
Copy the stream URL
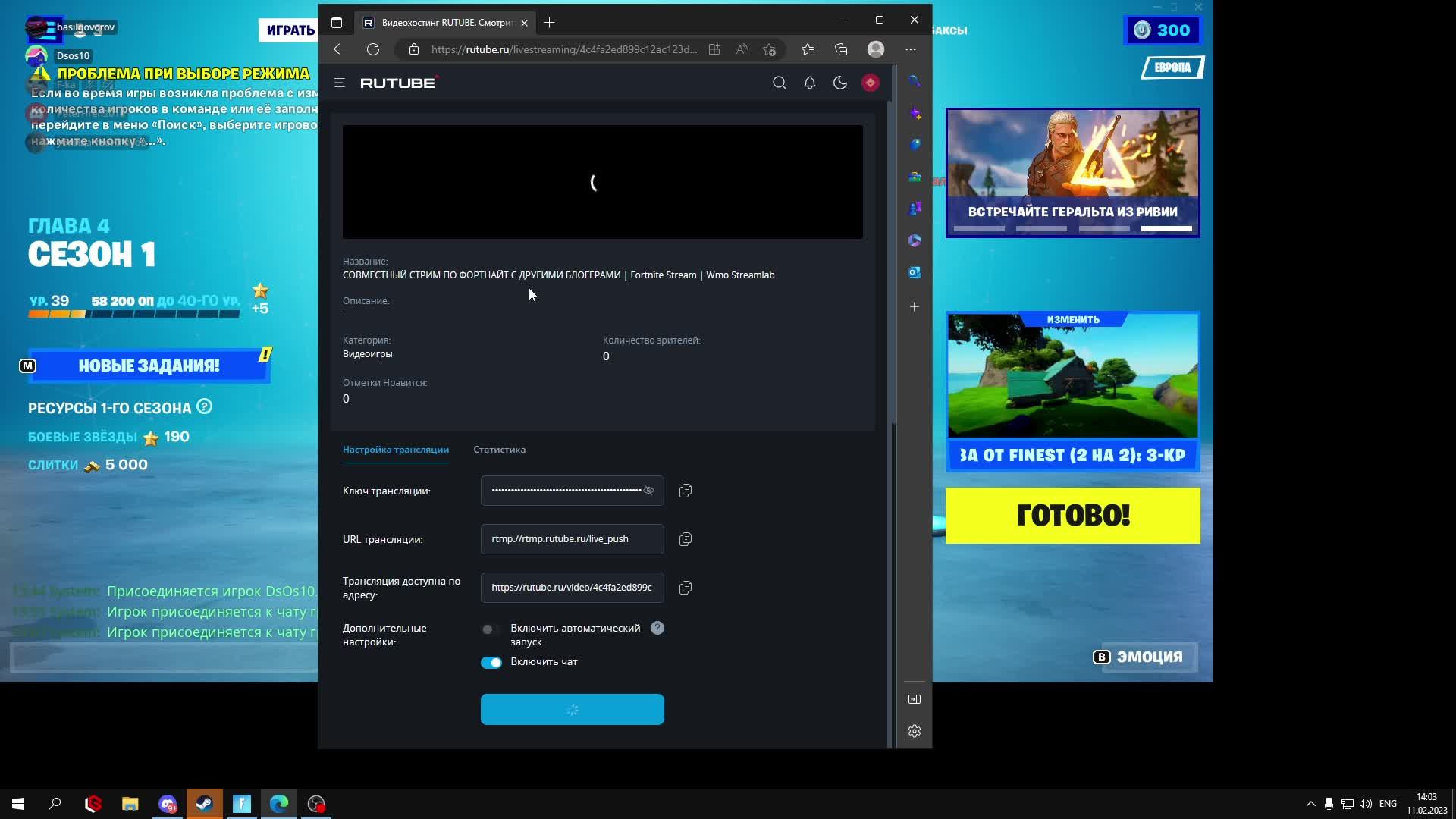[x=685, y=539]
